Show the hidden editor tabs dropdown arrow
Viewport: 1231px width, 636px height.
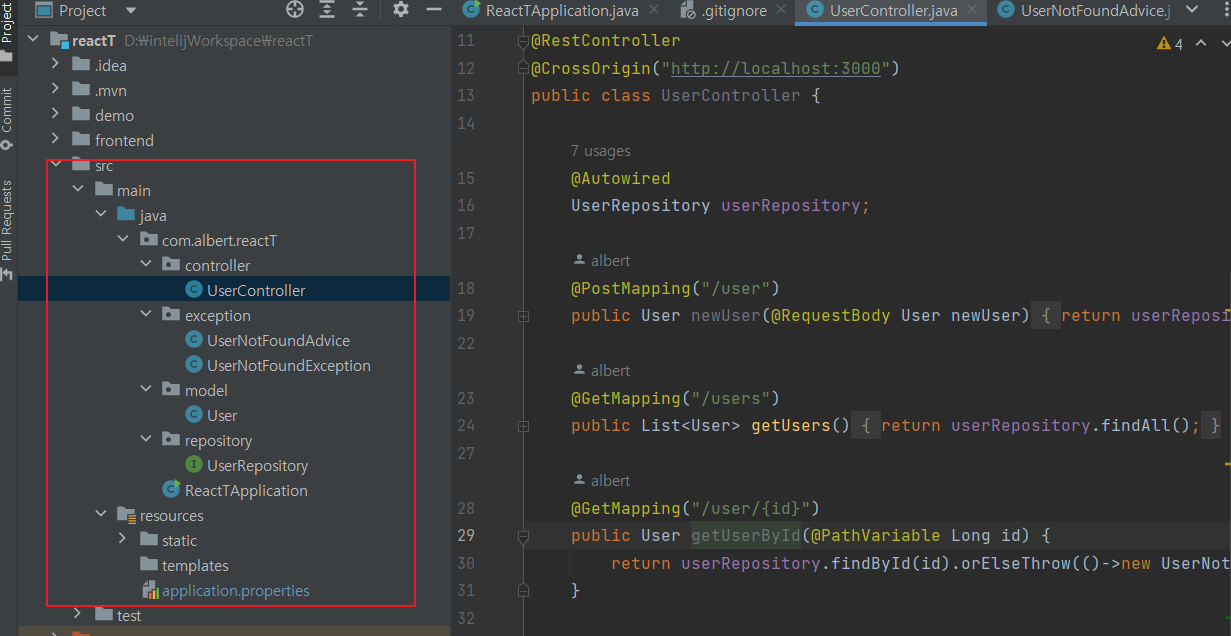1191,10
